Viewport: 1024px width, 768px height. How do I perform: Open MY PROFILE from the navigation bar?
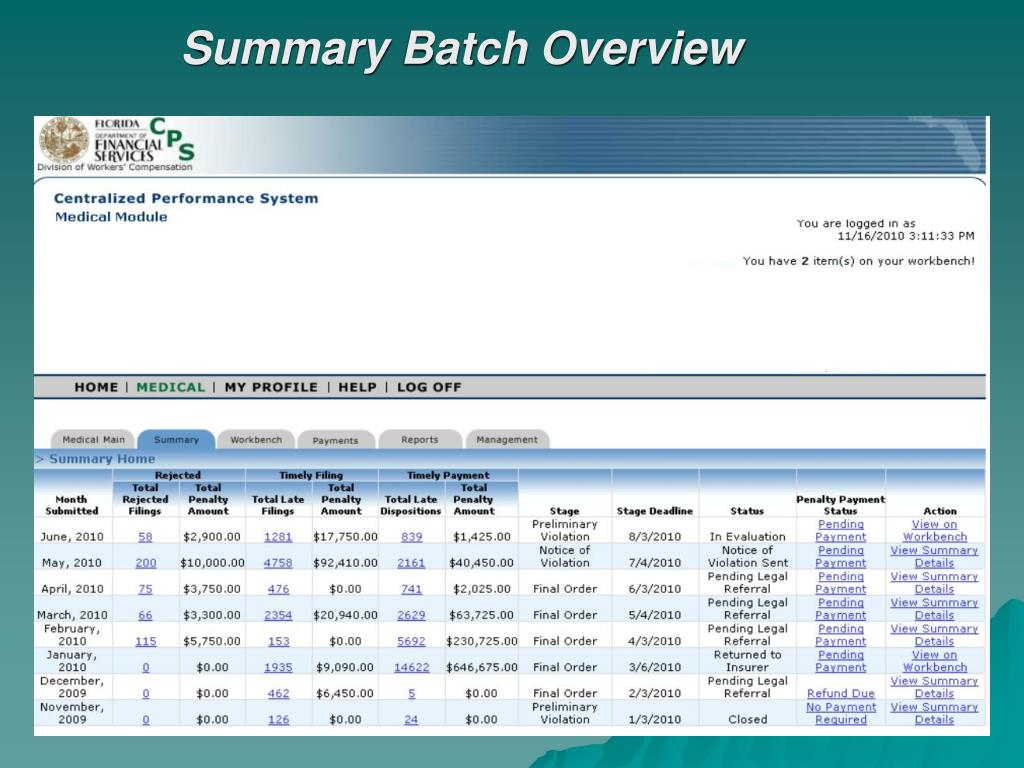pos(271,387)
